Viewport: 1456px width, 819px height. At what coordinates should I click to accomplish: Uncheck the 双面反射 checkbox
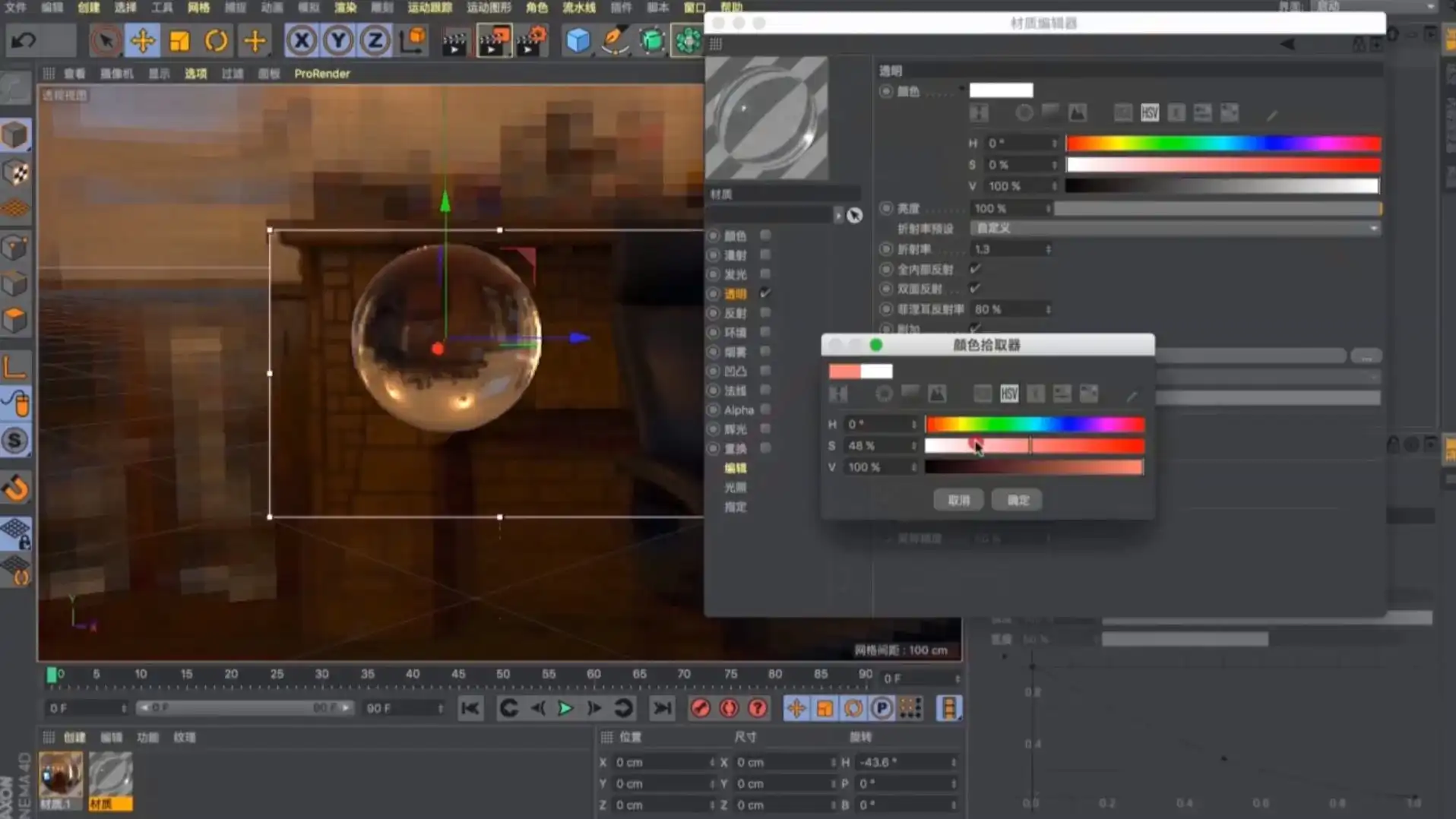pyautogui.click(x=975, y=289)
